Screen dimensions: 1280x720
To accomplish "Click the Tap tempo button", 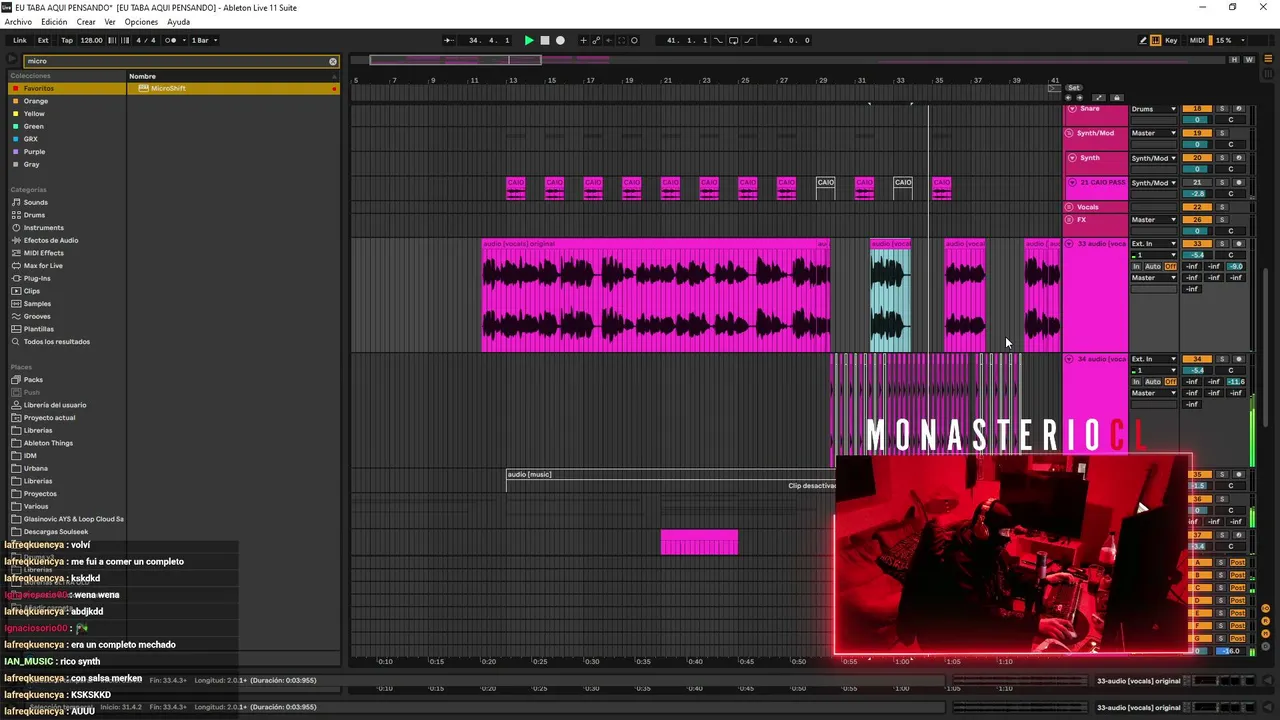I will pos(67,40).
